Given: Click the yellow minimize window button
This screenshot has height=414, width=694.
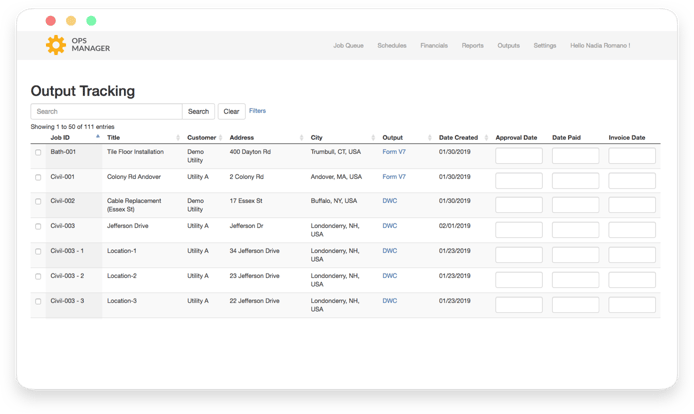Looking at the screenshot, I should [x=71, y=21].
